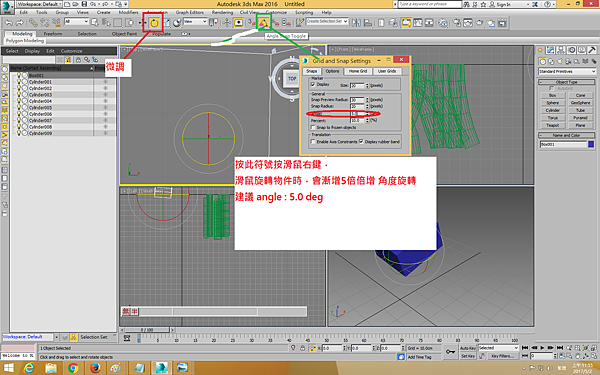The width and height of the screenshot is (600, 375).
Task: Toggle Cylinder009 lightbulb visibility icon
Action: [x=19, y=133]
